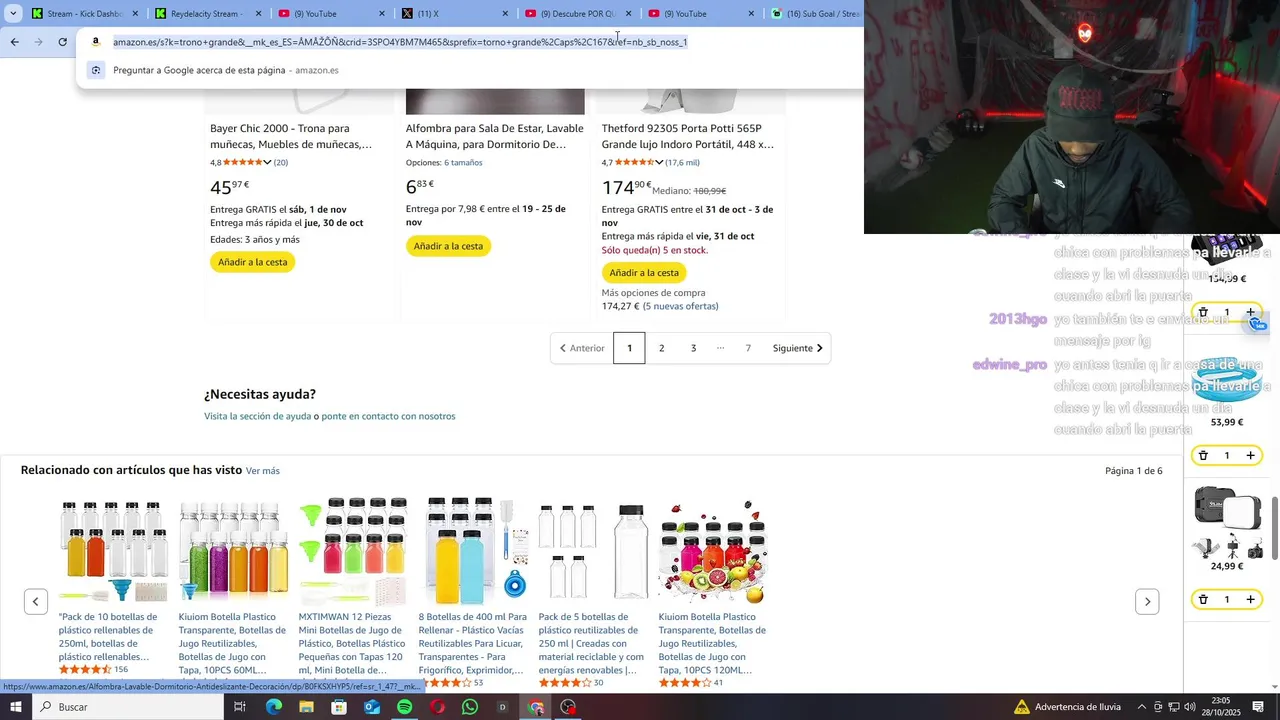
Task: Show next related items with right carousel arrow
Action: coord(1147,602)
